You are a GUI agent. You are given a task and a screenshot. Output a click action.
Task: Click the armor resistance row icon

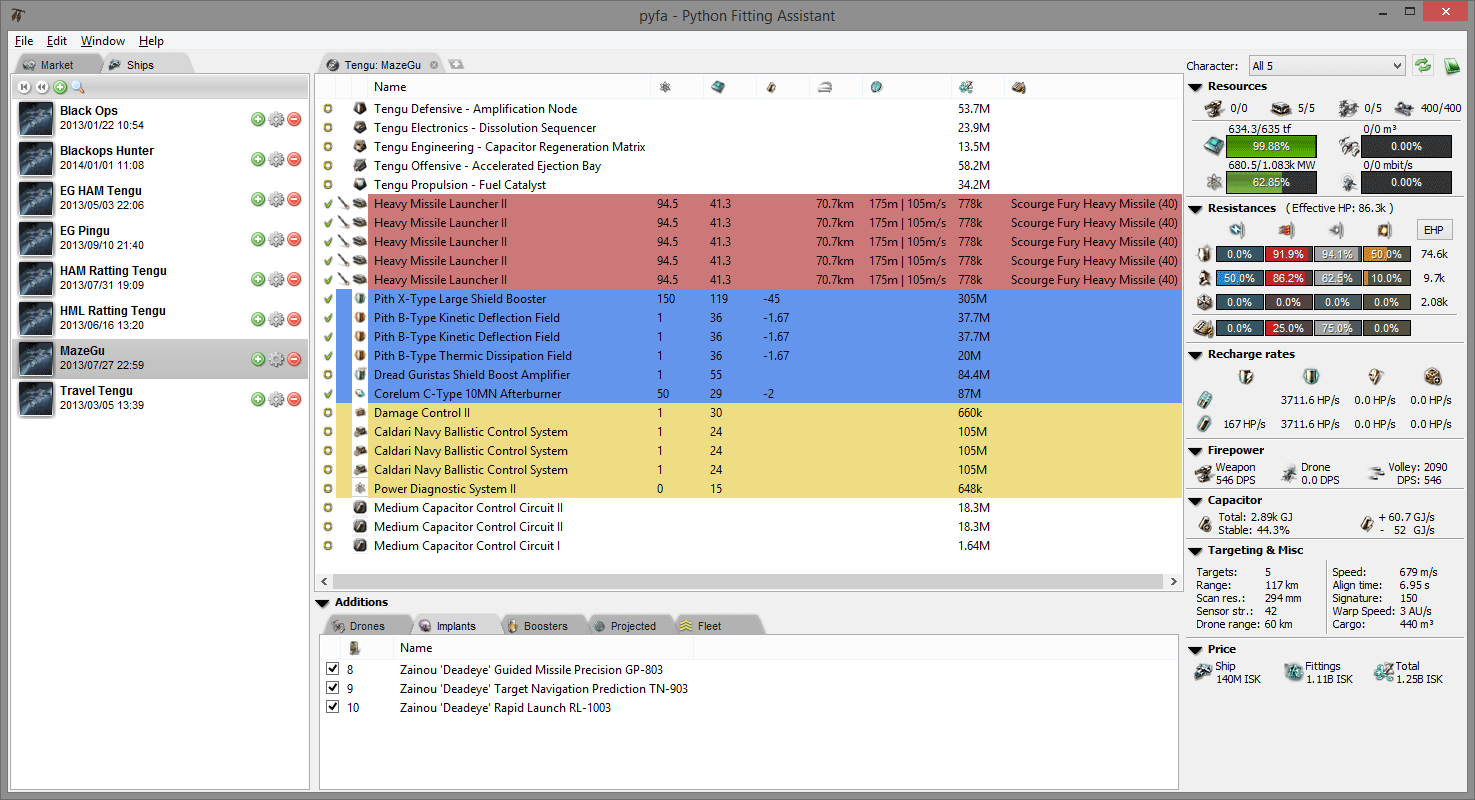(x=1204, y=278)
